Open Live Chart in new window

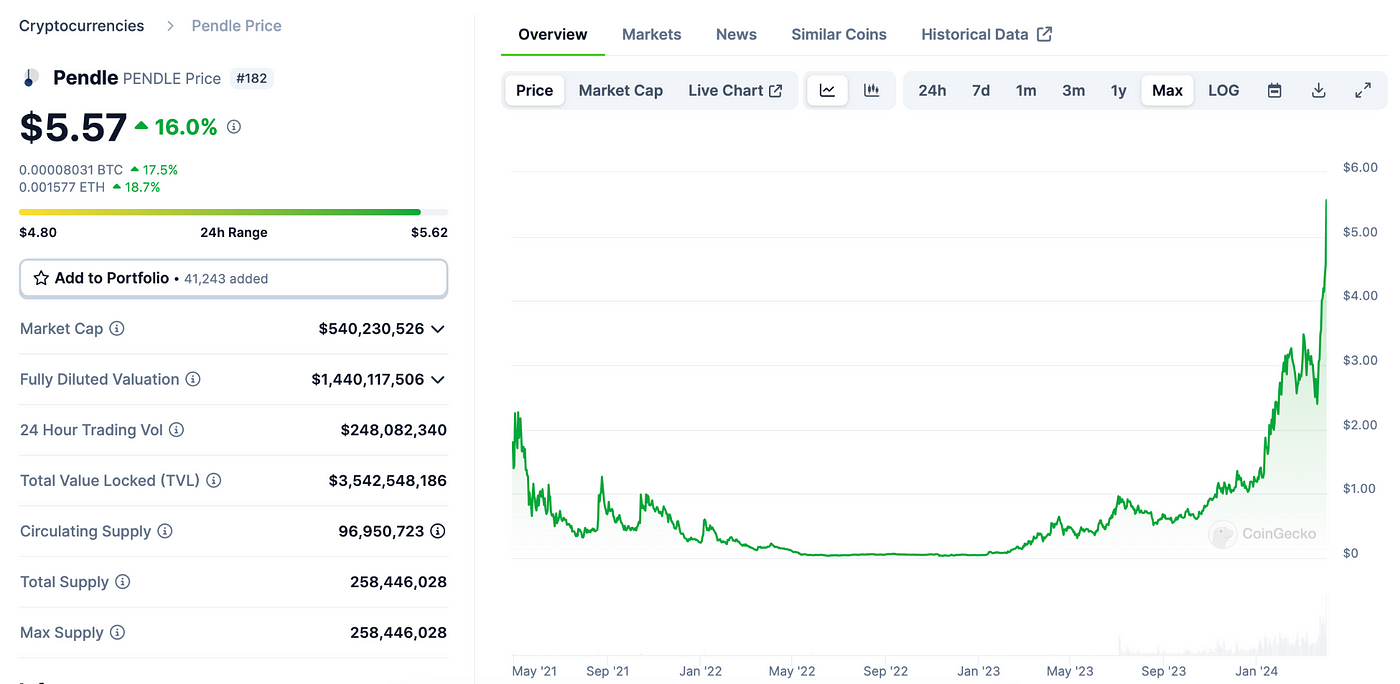pyautogui.click(x=734, y=90)
